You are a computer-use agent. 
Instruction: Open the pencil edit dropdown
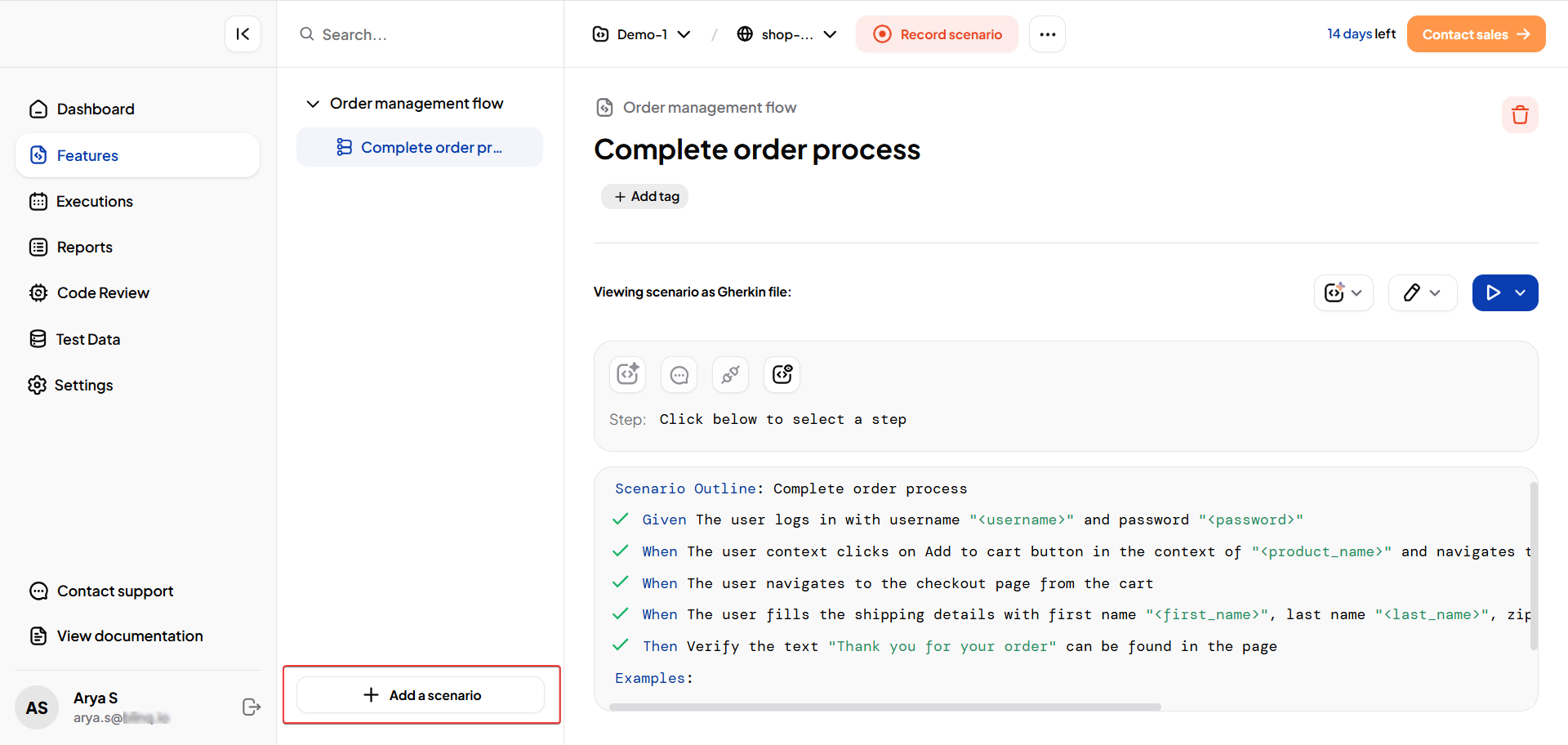click(1422, 293)
